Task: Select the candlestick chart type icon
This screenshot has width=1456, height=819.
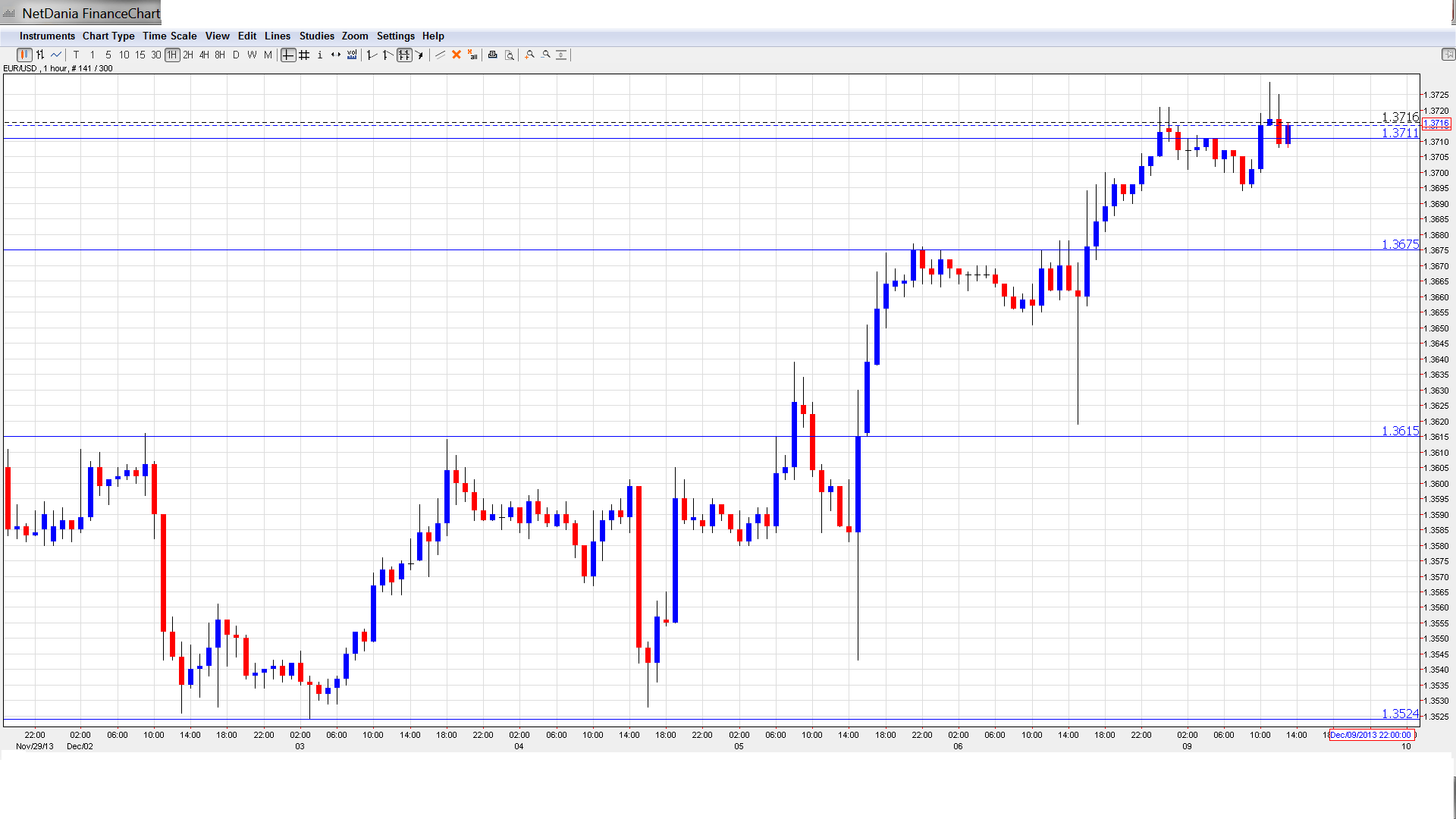Action: tap(24, 55)
